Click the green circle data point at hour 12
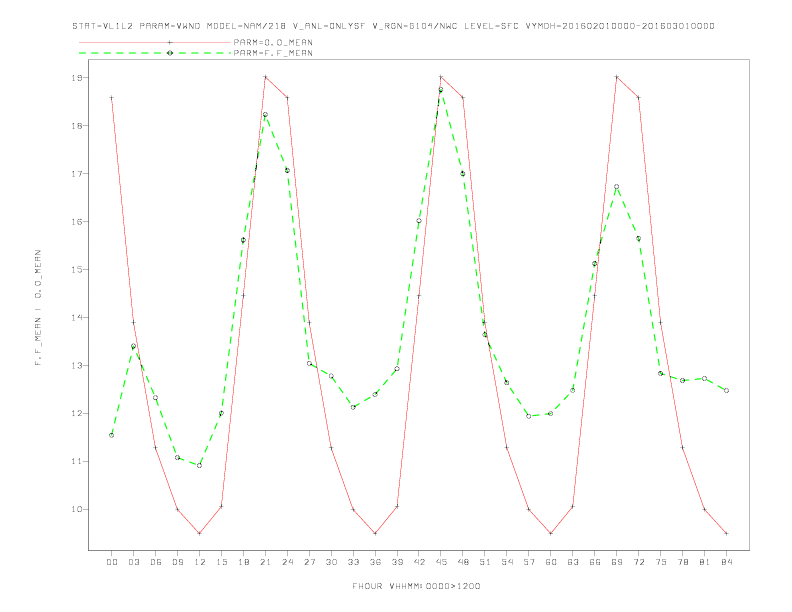792x612 pixels. pos(200,466)
